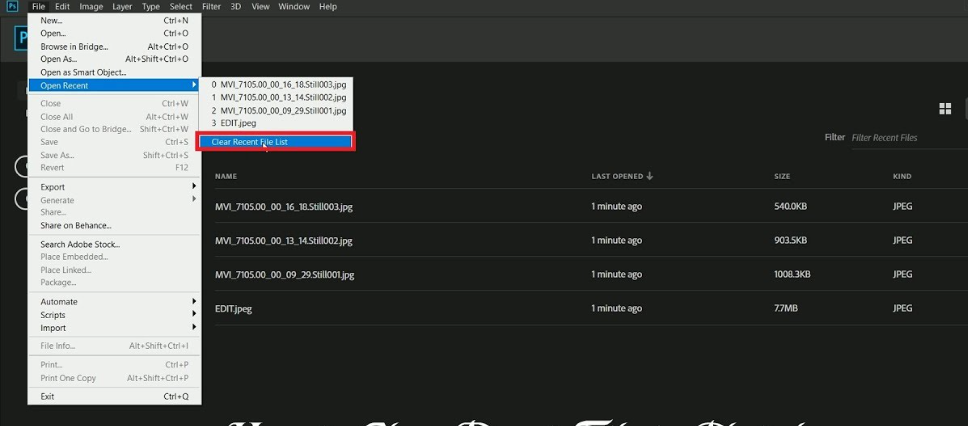Click the Last Opened sort arrow
The image size is (968, 426).
point(650,177)
